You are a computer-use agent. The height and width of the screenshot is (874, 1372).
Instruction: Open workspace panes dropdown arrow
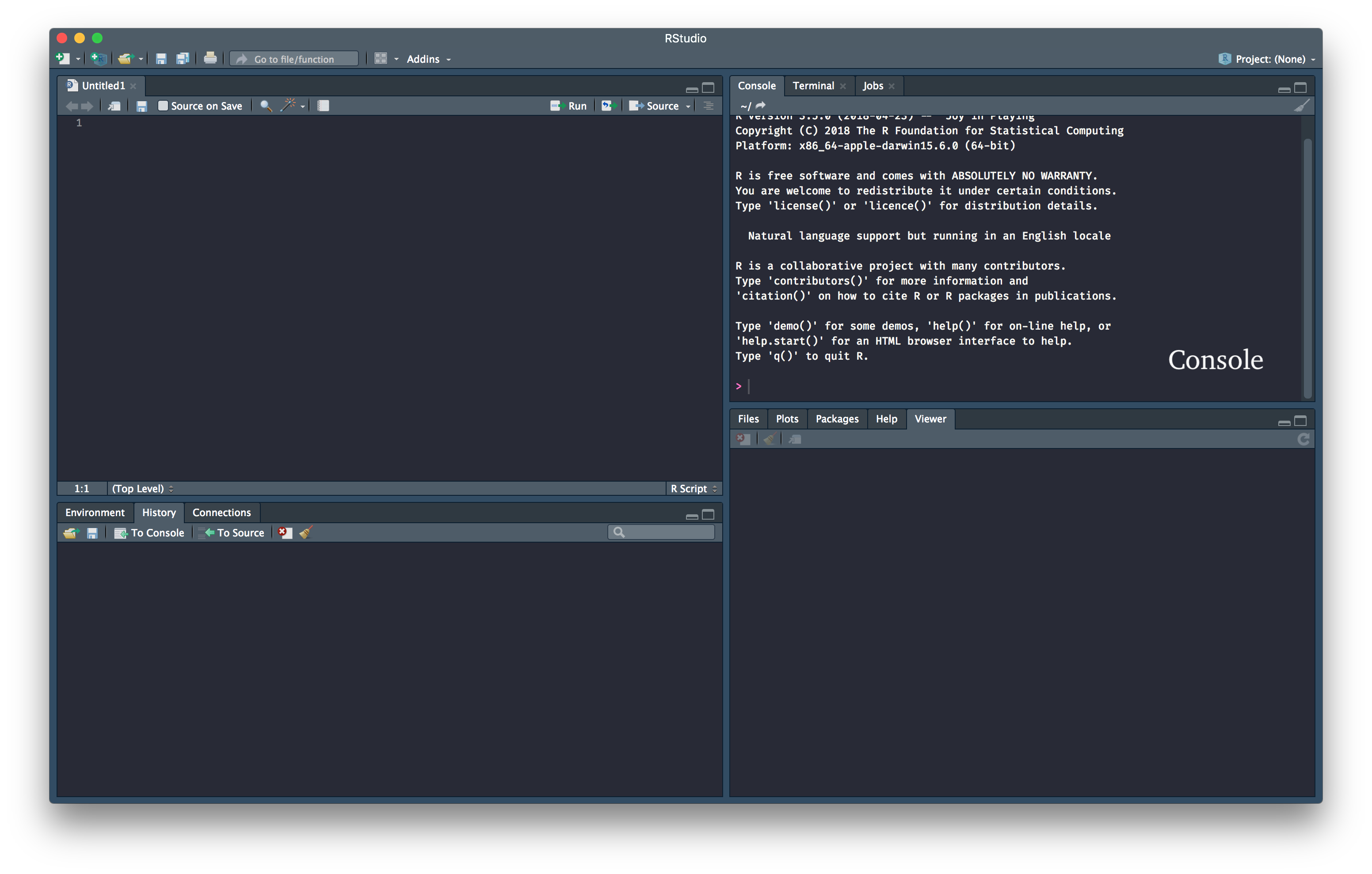[396, 59]
